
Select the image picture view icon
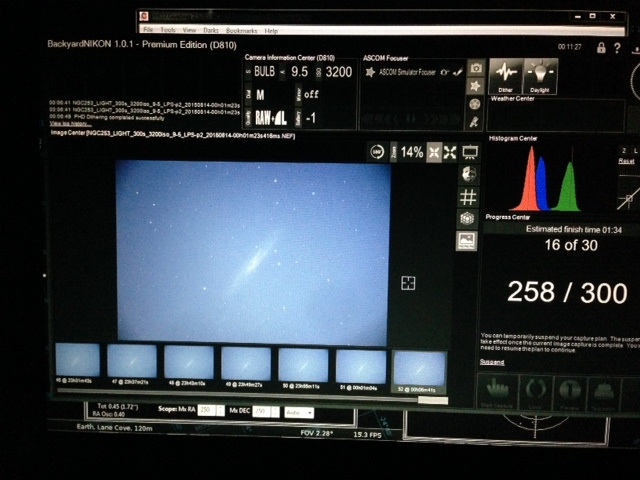(x=467, y=241)
